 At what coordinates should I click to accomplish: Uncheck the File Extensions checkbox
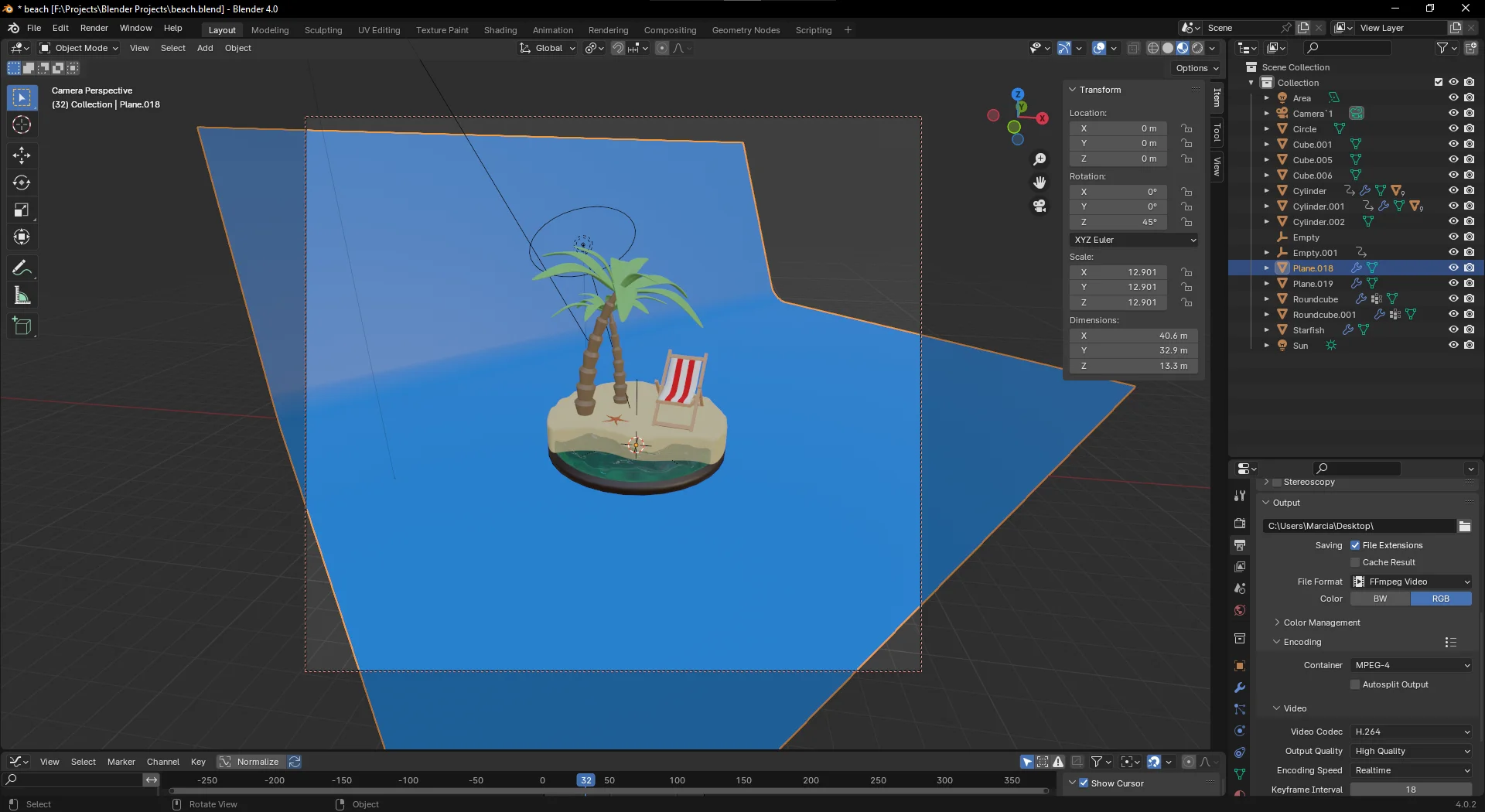click(x=1355, y=545)
